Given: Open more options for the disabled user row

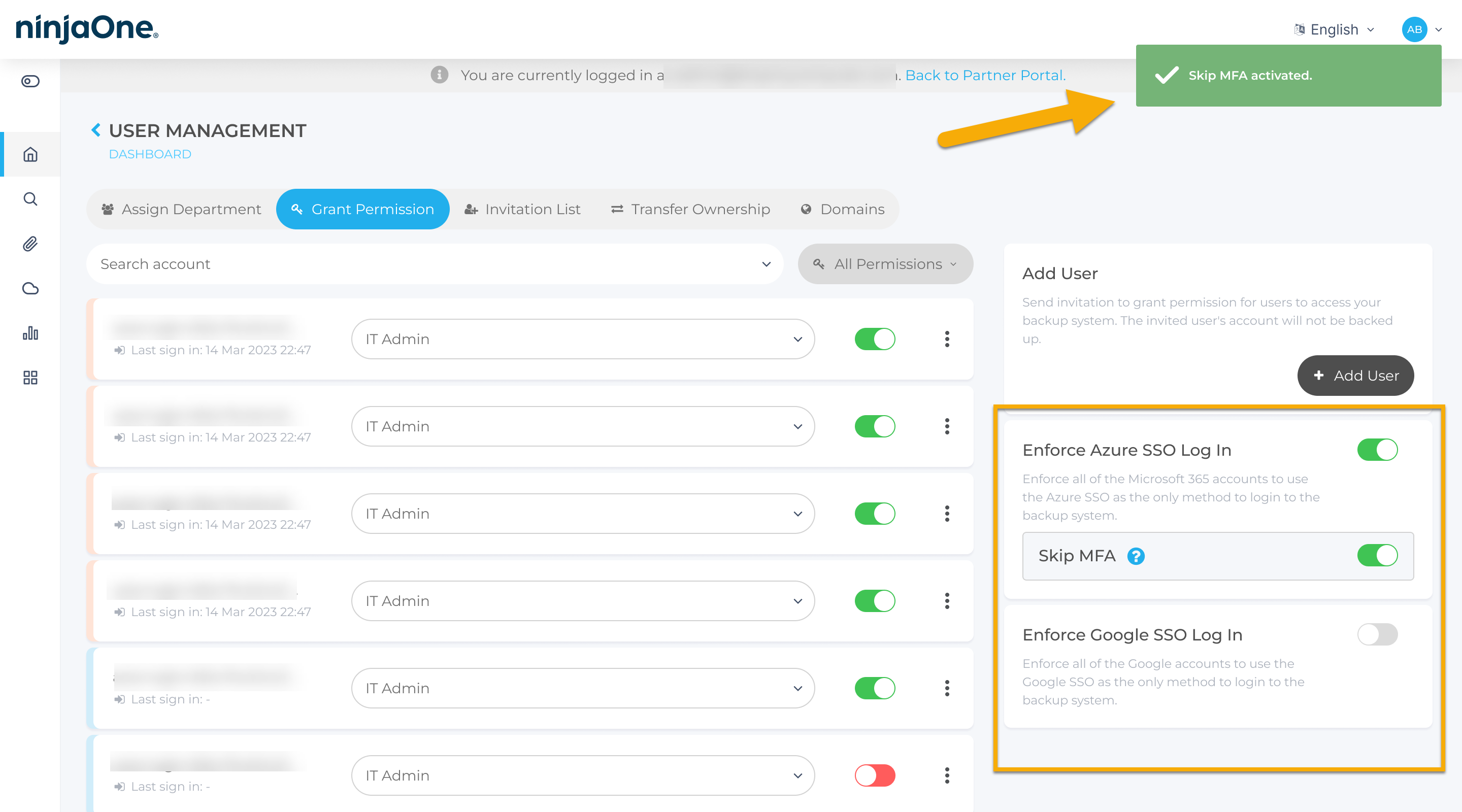Looking at the screenshot, I should point(947,775).
